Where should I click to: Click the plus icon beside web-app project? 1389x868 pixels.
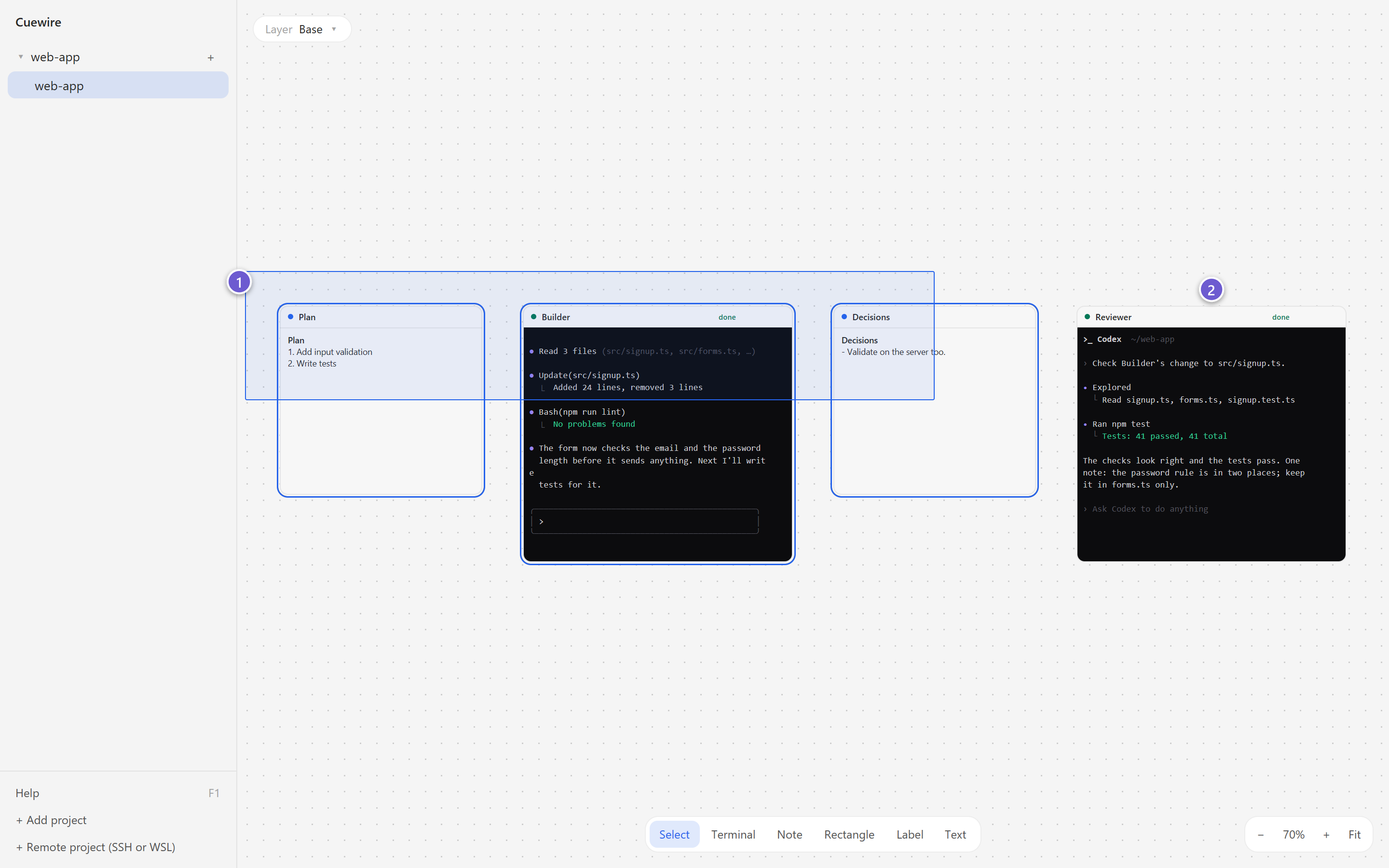(211, 57)
